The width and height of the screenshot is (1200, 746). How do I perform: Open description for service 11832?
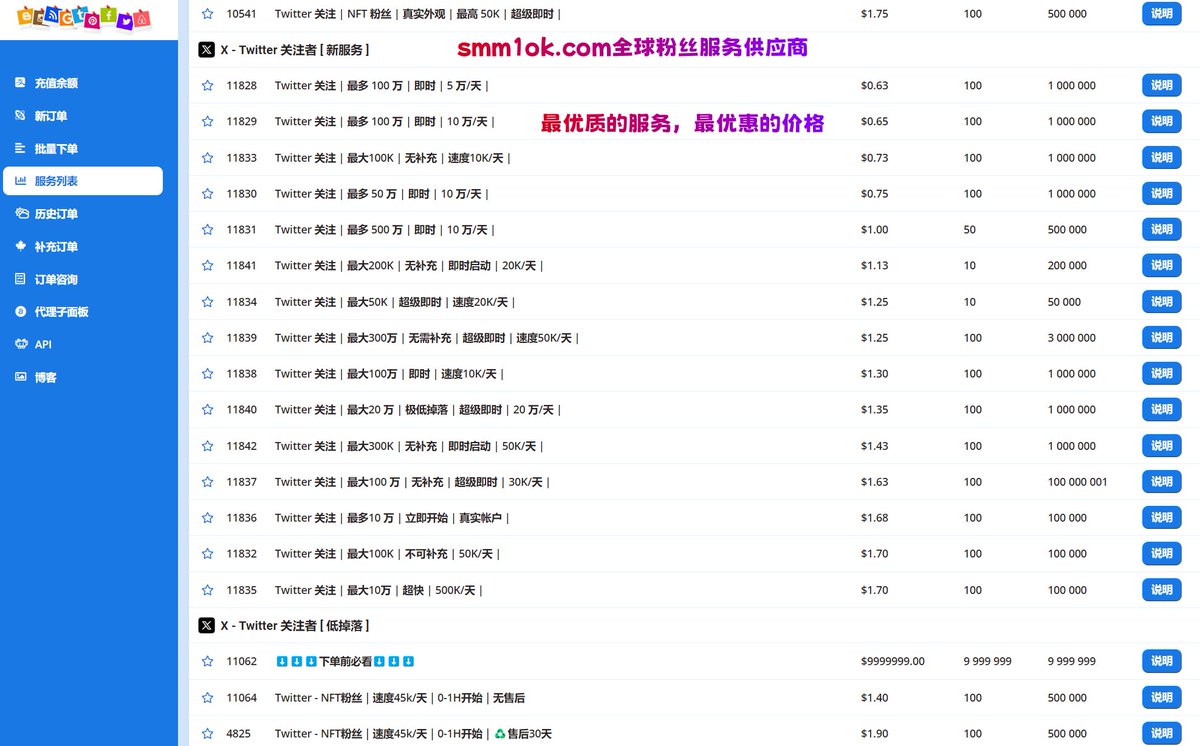[1161, 554]
